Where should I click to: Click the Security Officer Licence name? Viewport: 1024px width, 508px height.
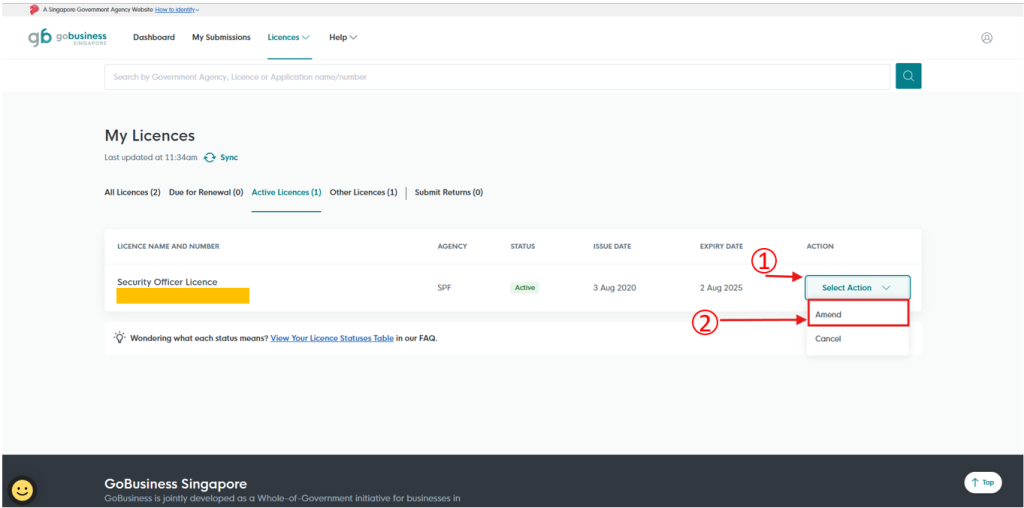coord(167,282)
